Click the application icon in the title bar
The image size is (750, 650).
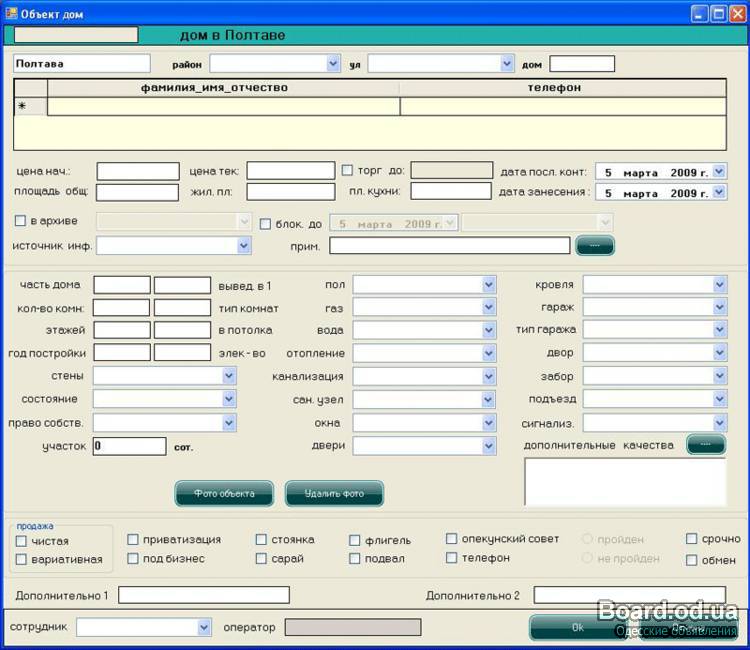pos(12,14)
